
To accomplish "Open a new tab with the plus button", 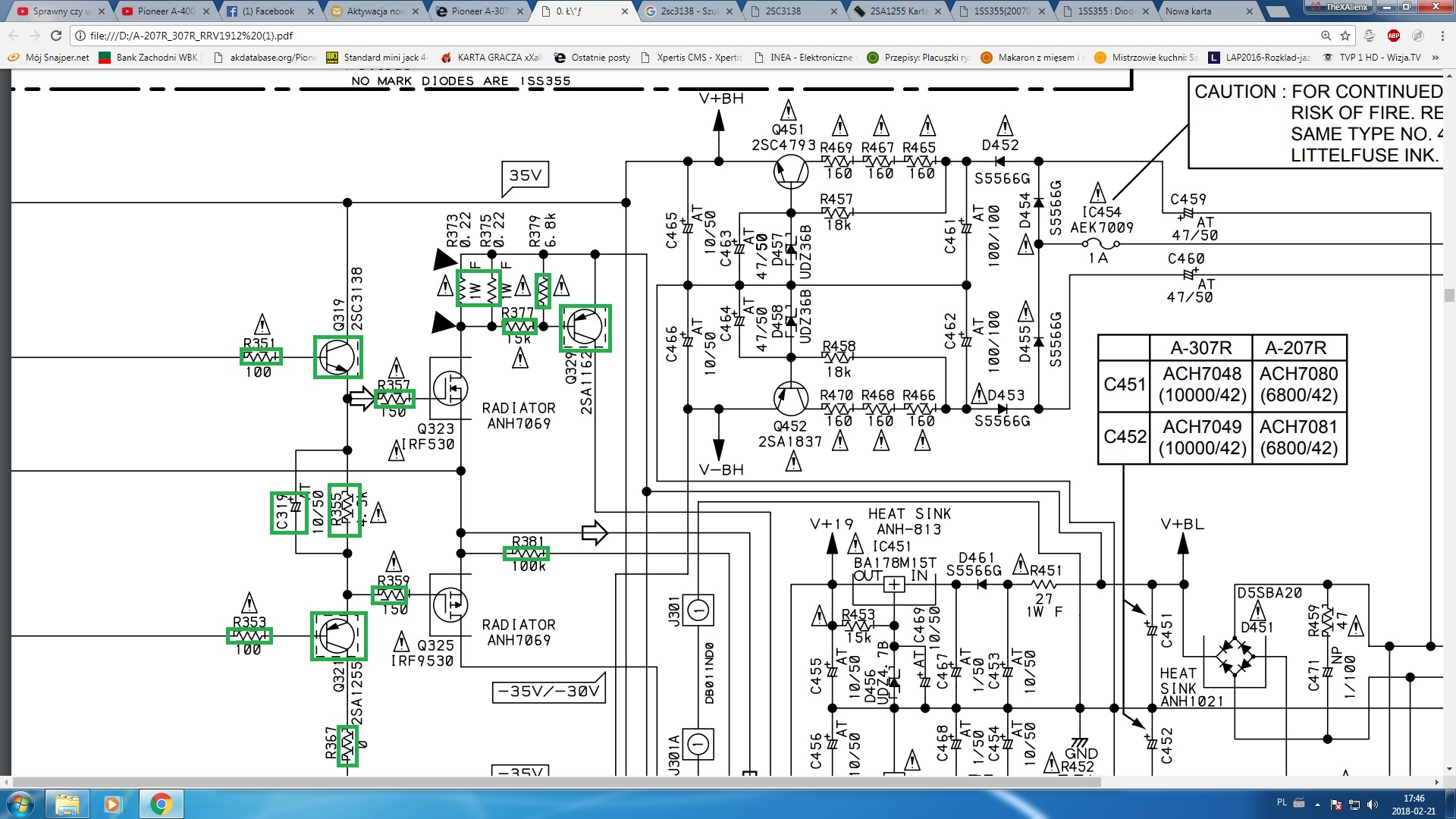I will coord(1279,11).
